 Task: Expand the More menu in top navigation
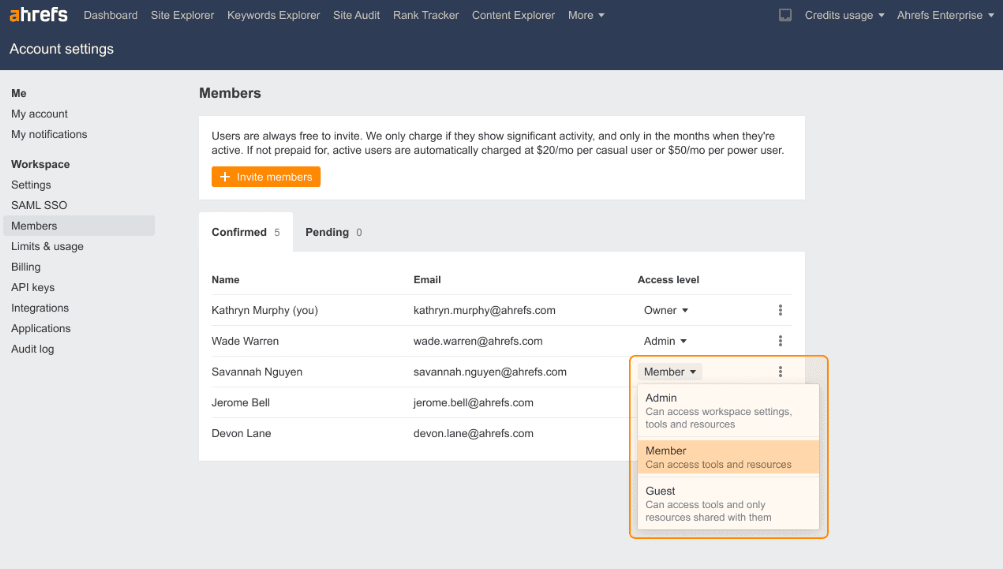586,15
